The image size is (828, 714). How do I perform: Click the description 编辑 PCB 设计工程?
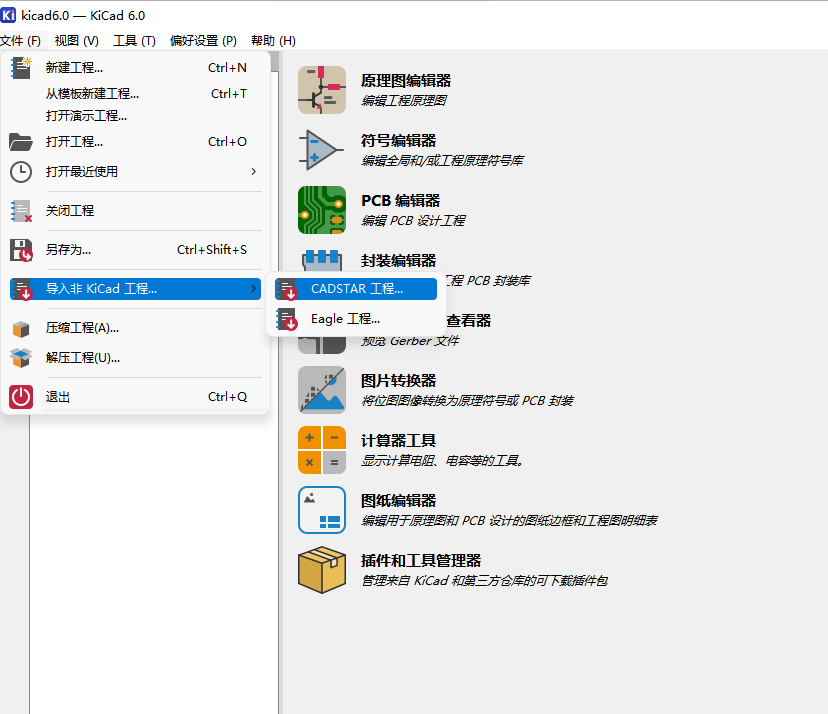click(413, 221)
